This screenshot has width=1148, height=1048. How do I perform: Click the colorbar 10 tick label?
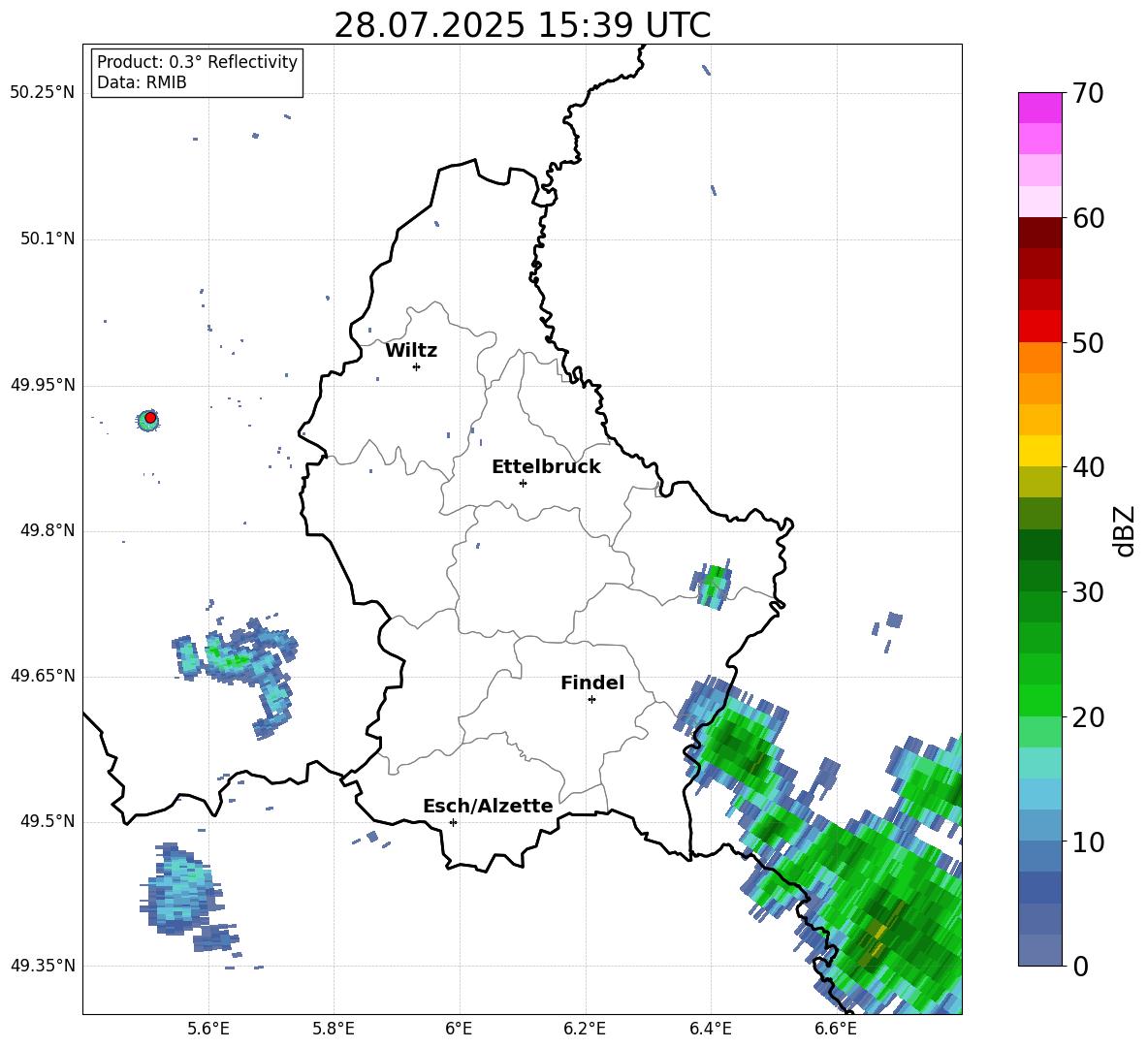(x=1088, y=842)
